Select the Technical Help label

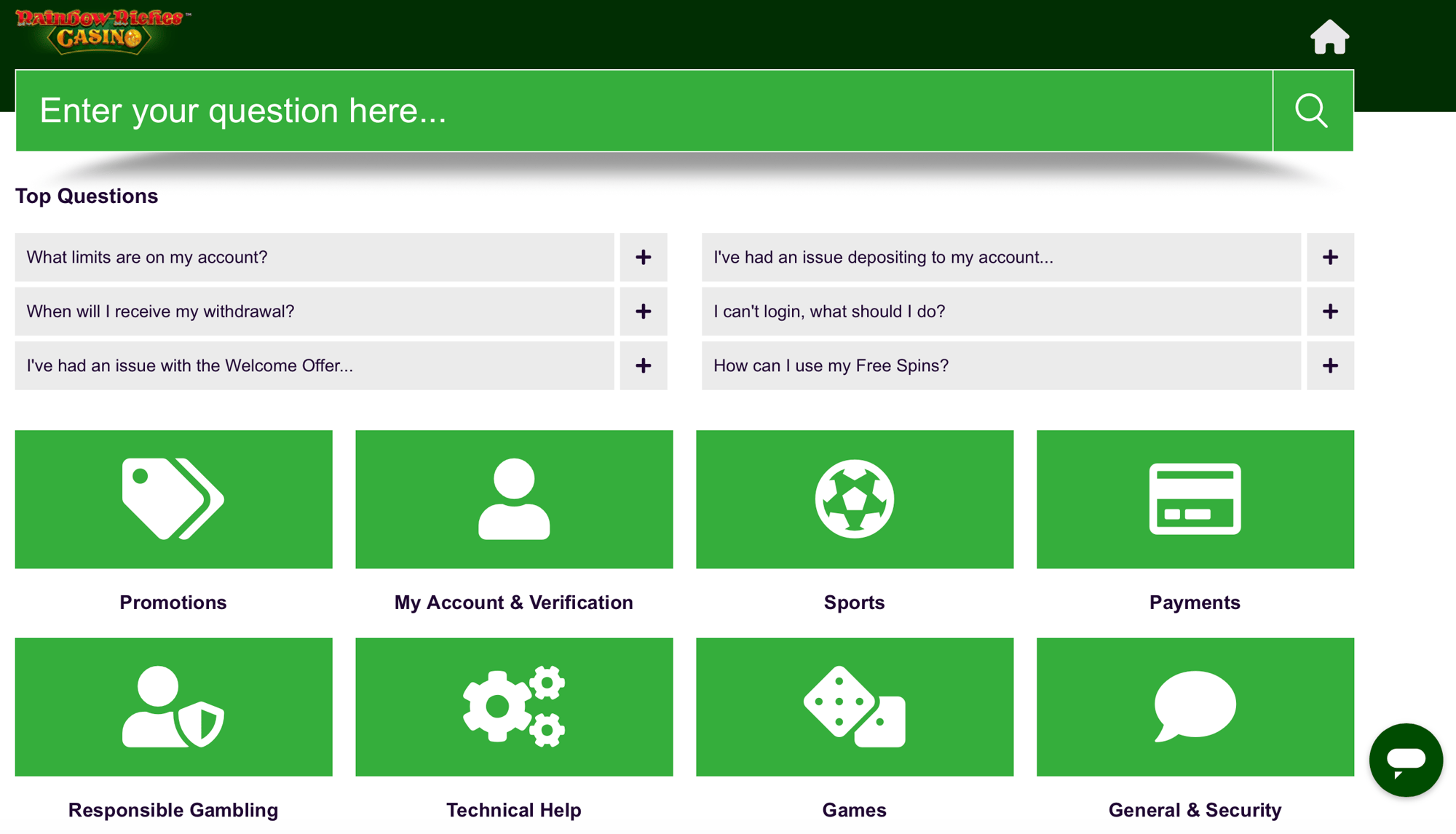click(514, 810)
